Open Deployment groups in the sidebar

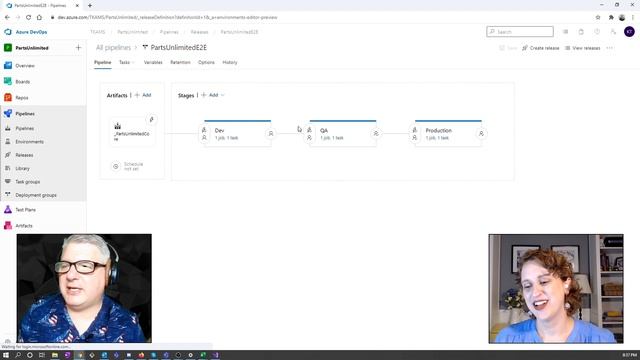pos(36,196)
